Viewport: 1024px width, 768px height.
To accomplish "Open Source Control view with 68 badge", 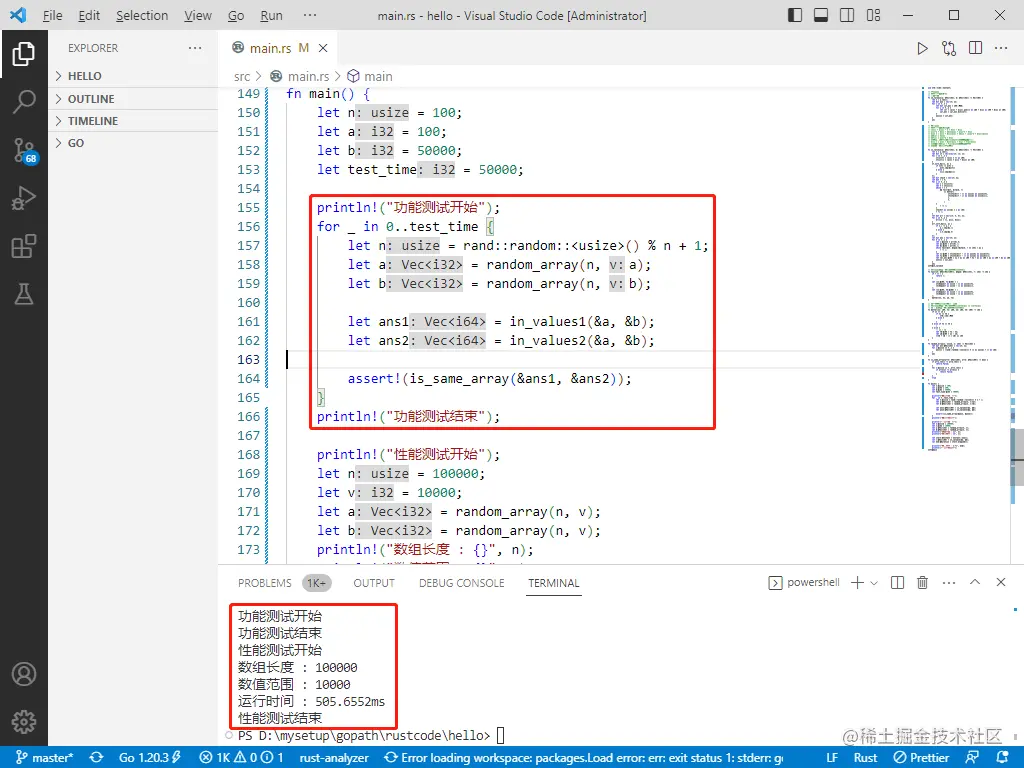I will (x=24, y=150).
